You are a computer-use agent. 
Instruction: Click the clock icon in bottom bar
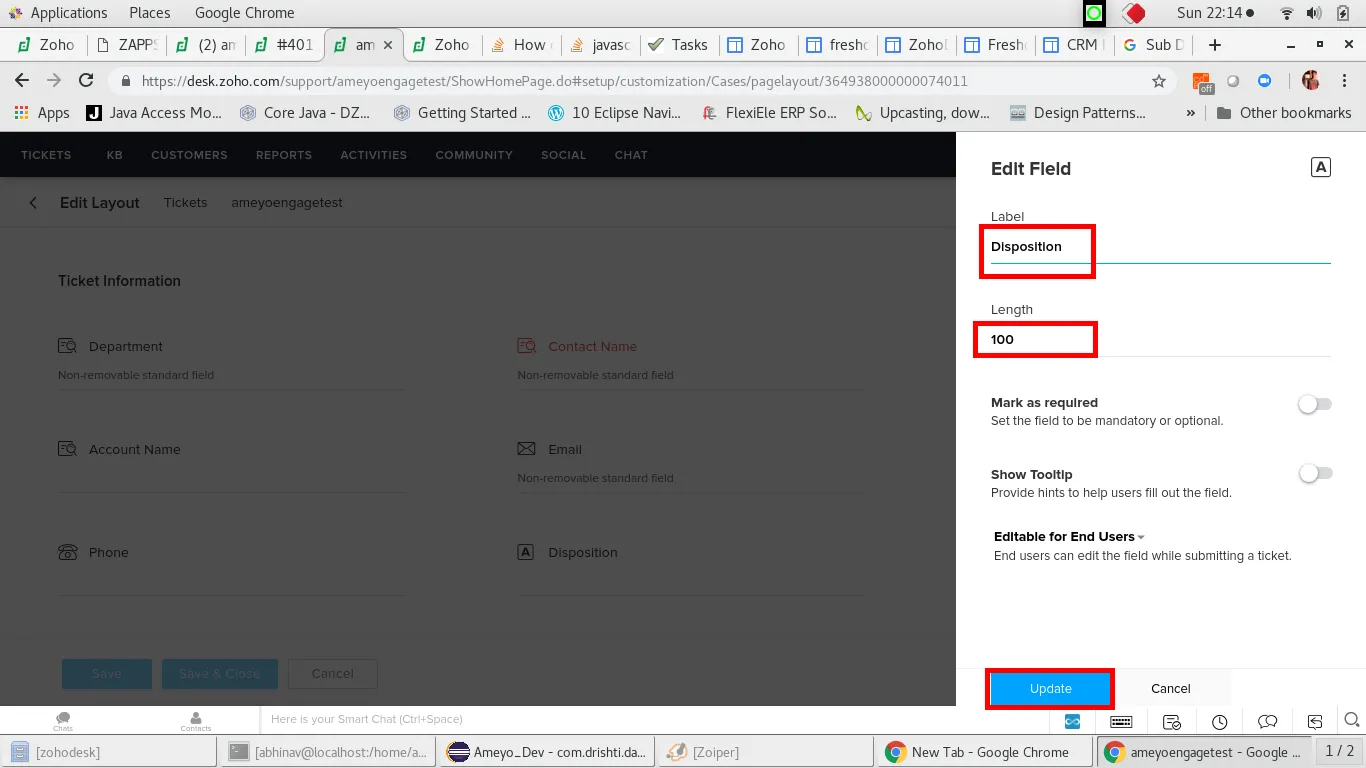[1219, 721]
